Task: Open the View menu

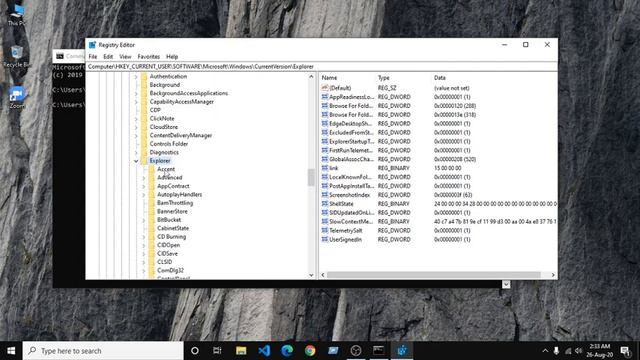Action: [x=125, y=57]
